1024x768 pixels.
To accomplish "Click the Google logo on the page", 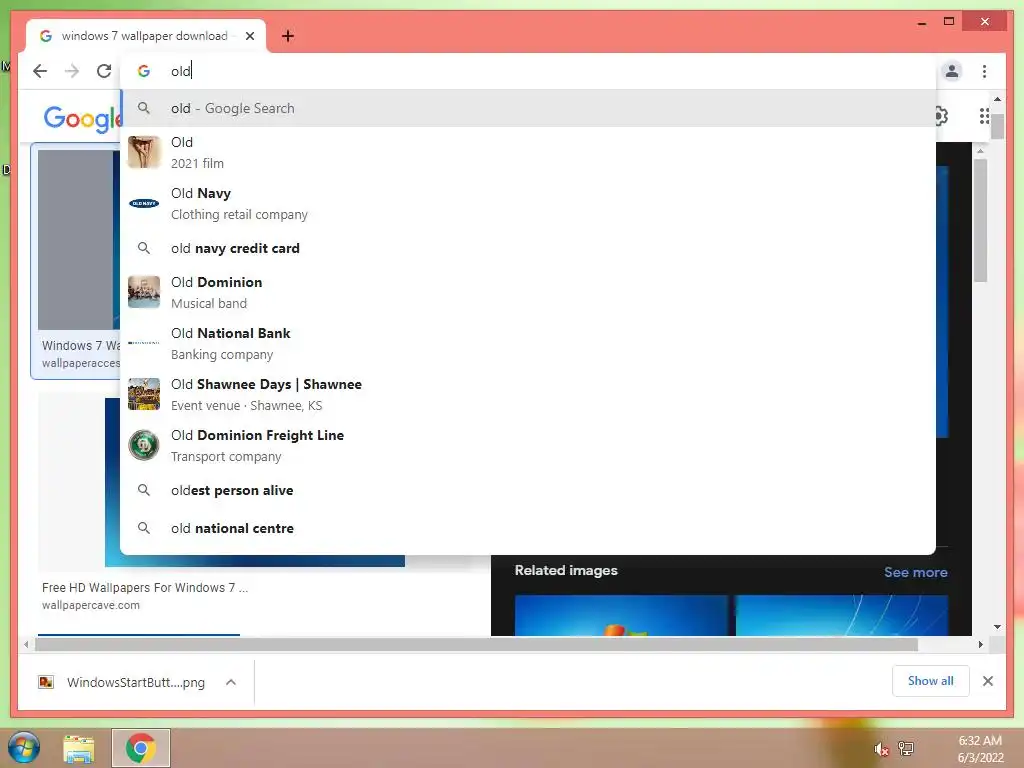I will (82, 118).
